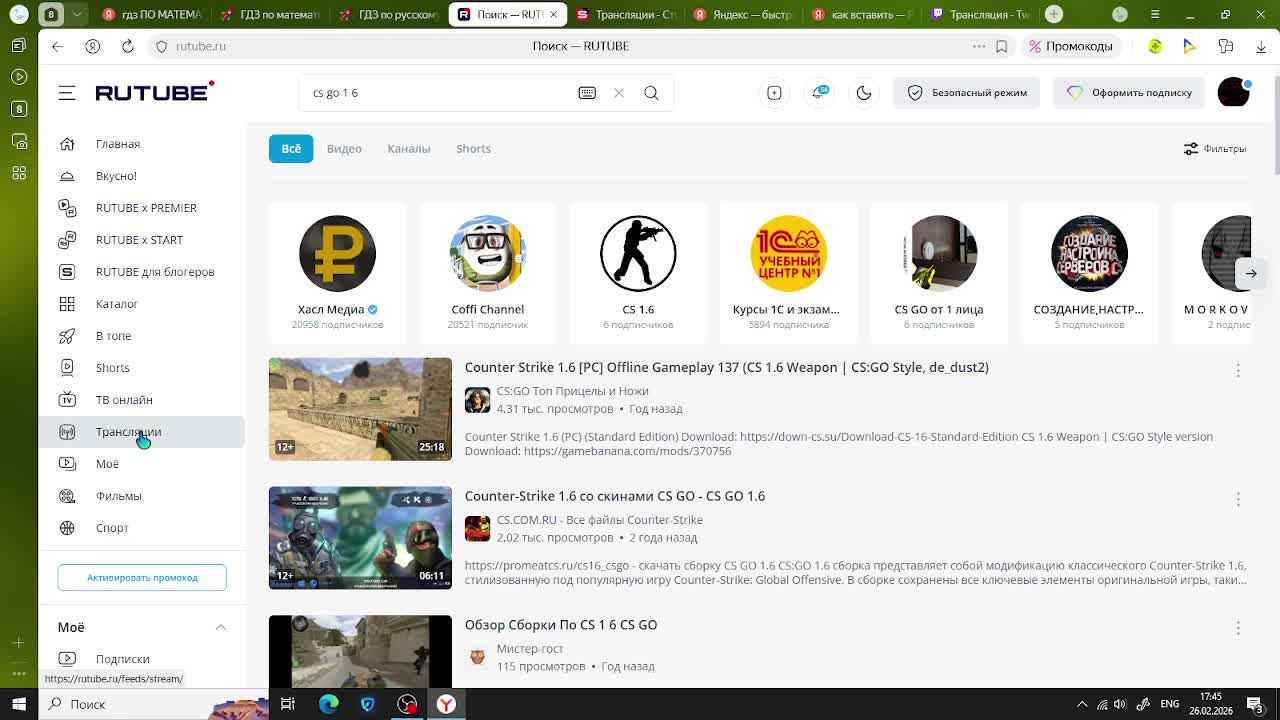This screenshot has width=1280, height=720.
Task: Open the Курсы 1С channel card
Action: point(788,272)
